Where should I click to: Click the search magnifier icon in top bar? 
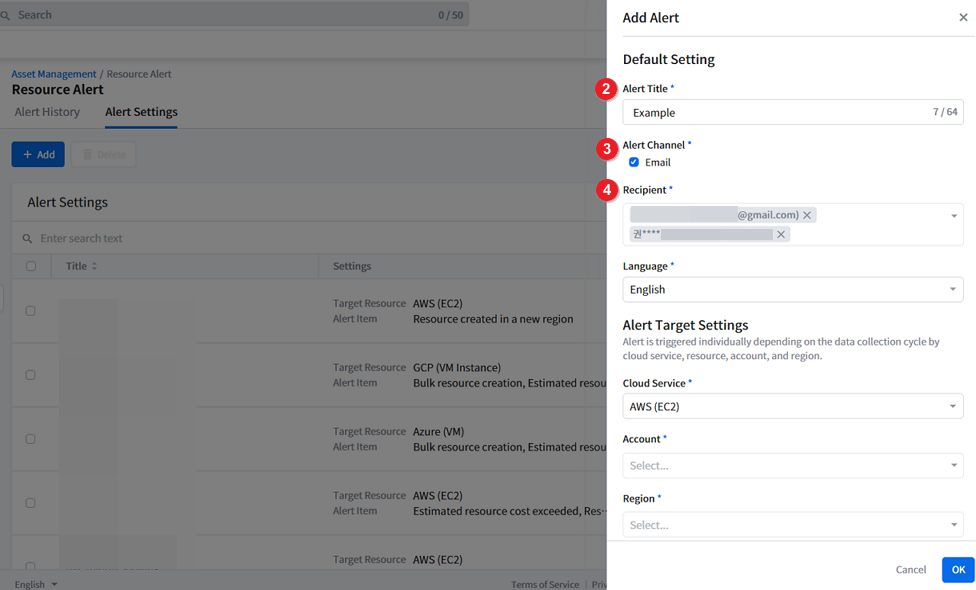pos(6,15)
